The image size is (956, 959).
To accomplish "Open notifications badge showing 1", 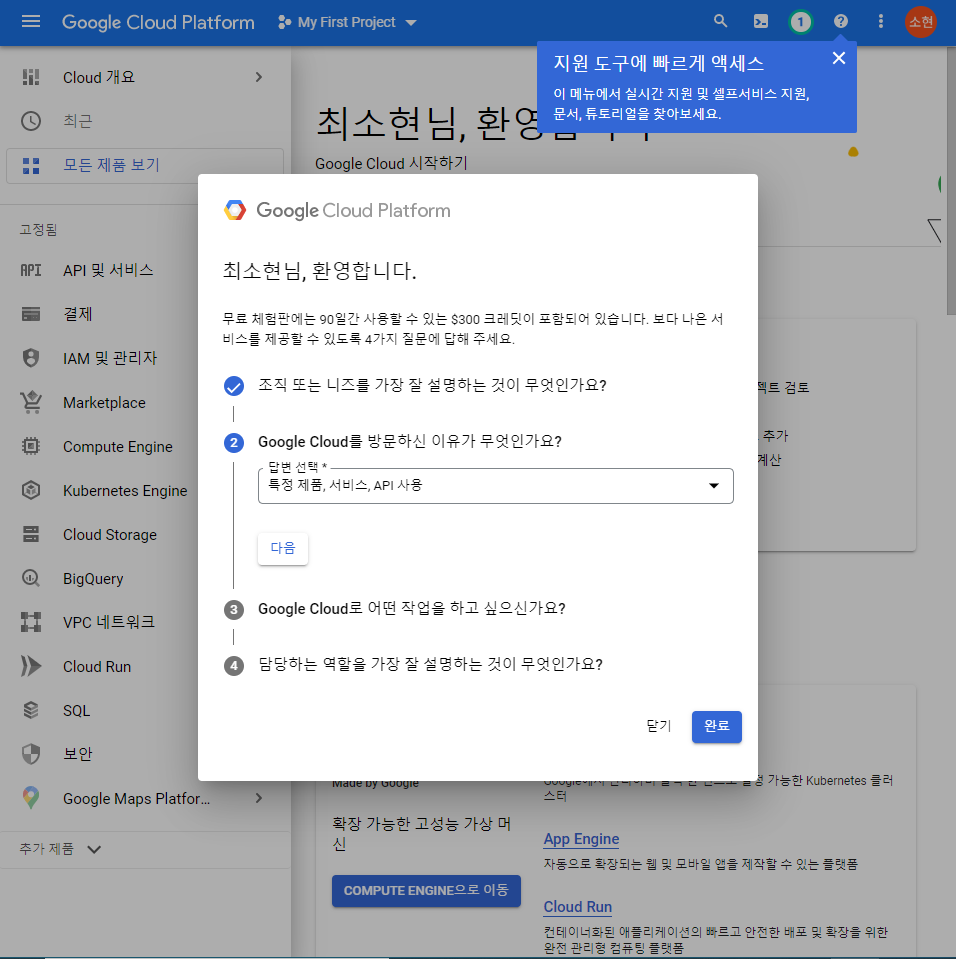I will point(800,22).
